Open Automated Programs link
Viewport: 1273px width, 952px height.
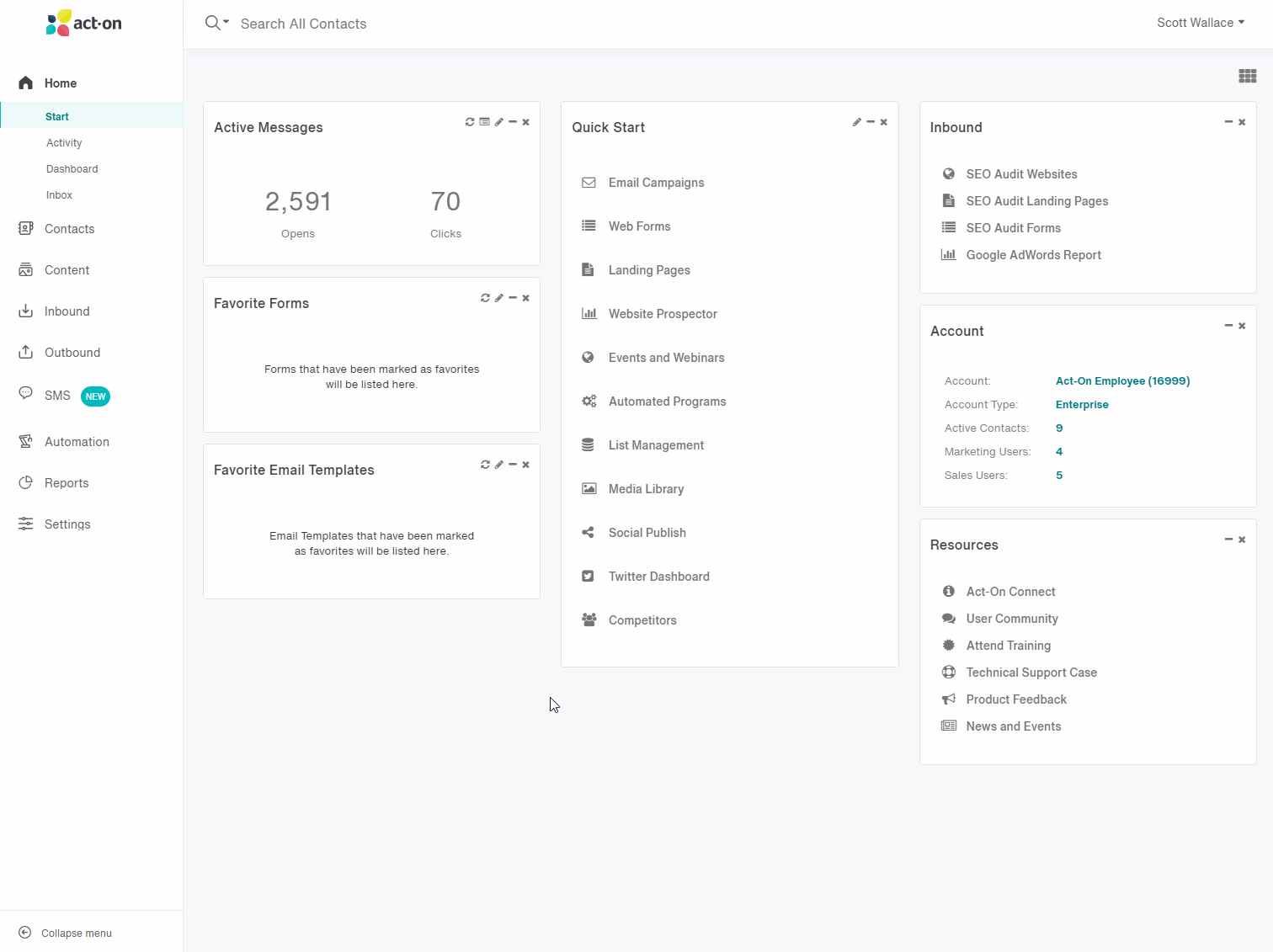pyautogui.click(x=653, y=402)
